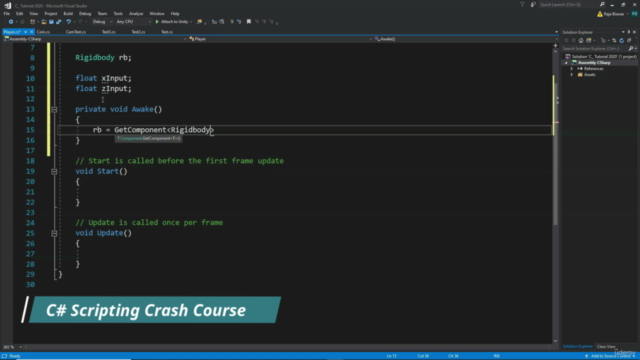The height and width of the screenshot is (360, 640).
Task: Open the Analyze menu
Action: [136, 13]
